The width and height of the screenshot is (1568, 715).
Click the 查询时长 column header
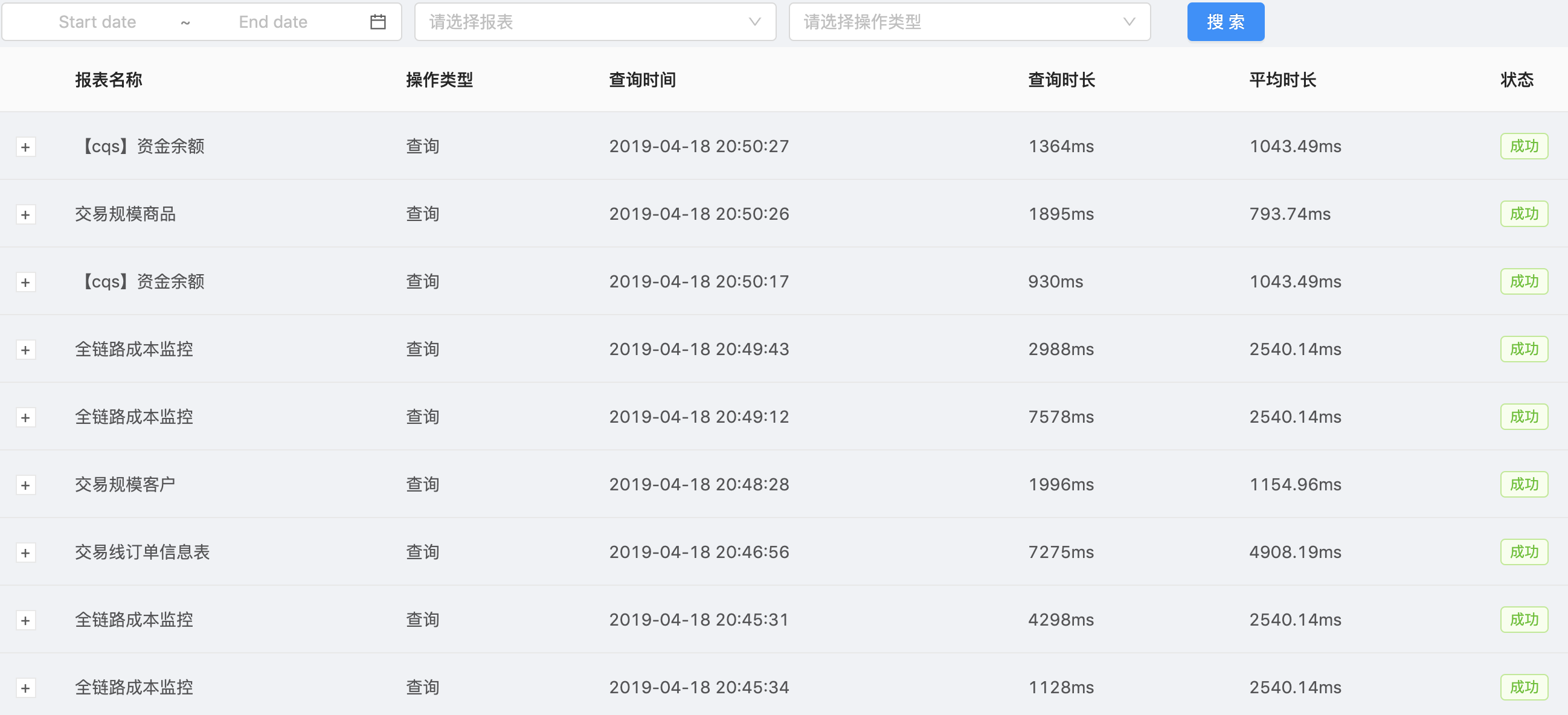point(1061,80)
